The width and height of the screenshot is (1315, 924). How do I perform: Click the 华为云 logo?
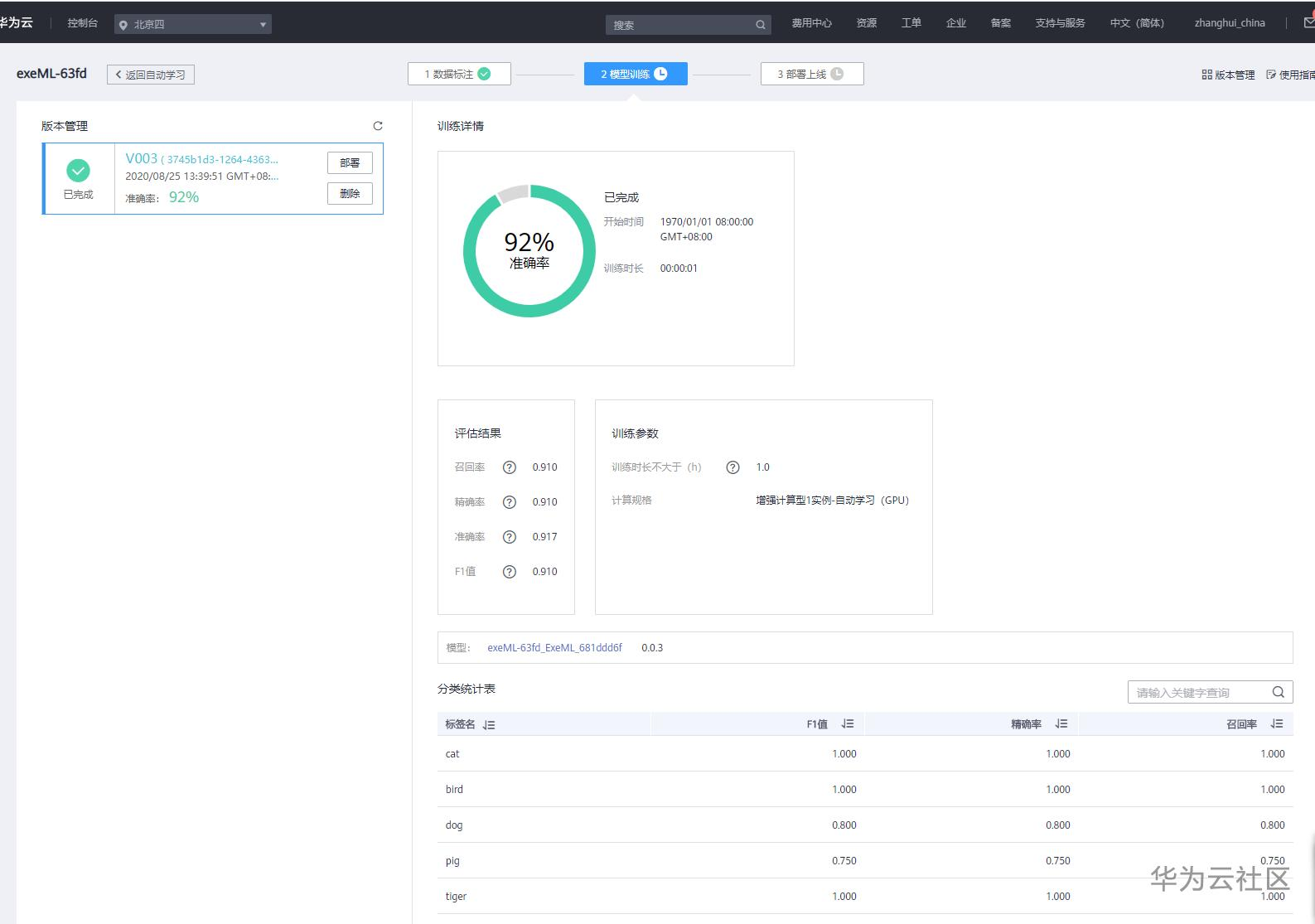click(x=17, y=22)
